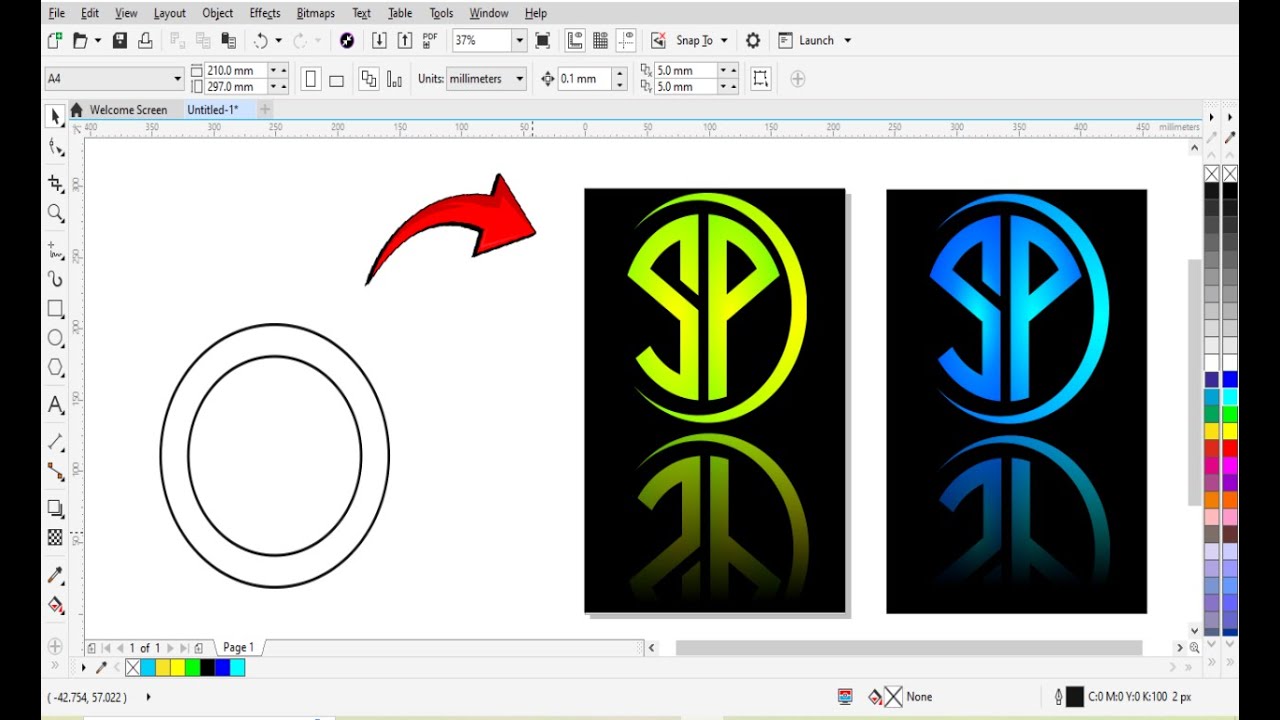Open the Options gear icon

pos(753,40)
